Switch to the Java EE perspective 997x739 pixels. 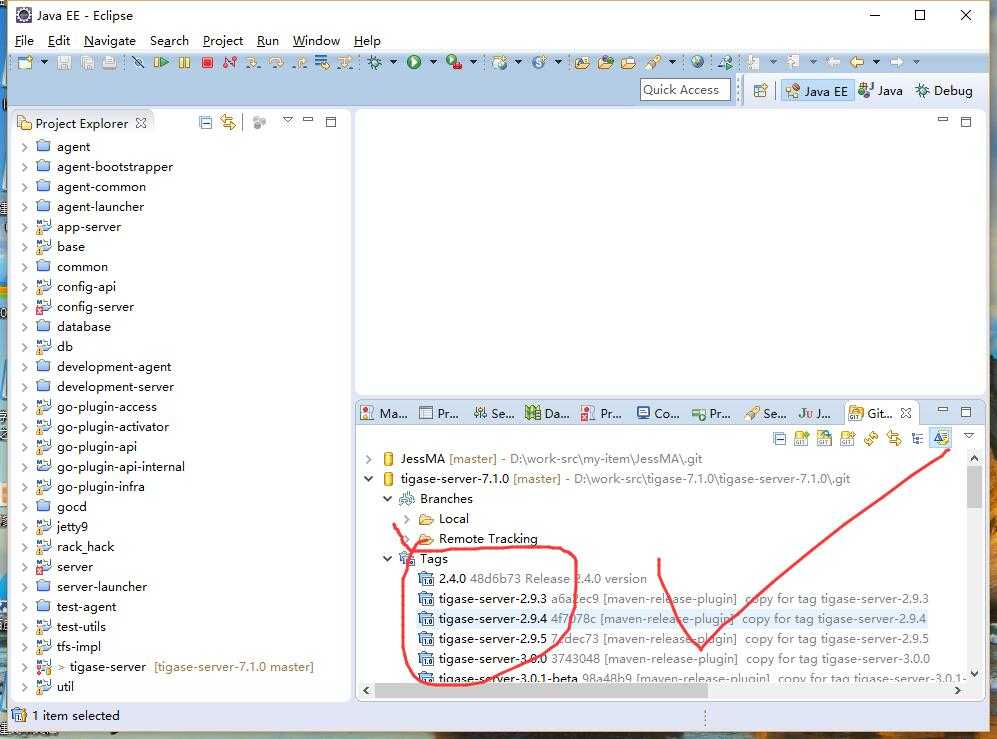point(817,91)
